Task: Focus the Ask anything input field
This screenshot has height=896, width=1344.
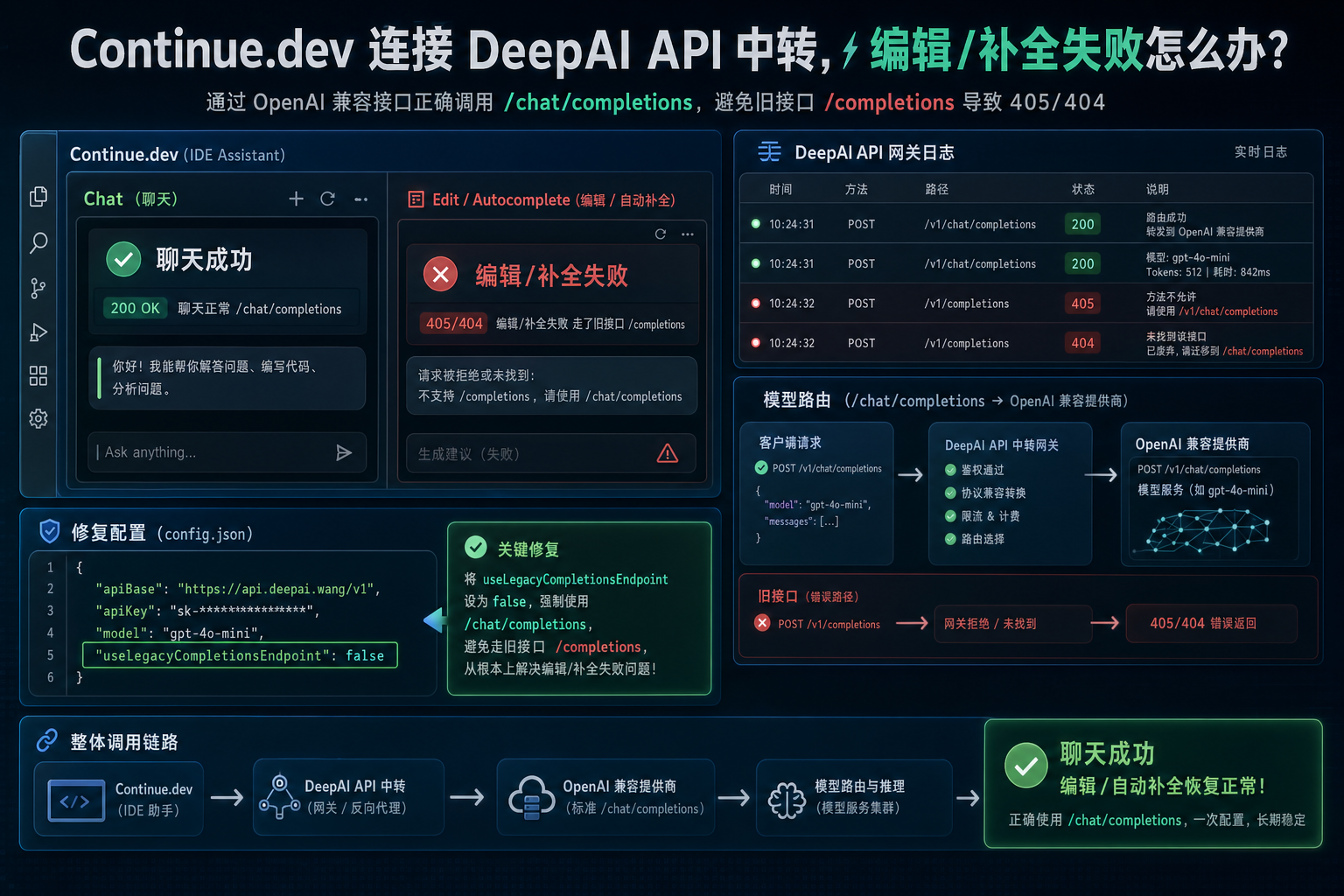Action: point(227,452)
